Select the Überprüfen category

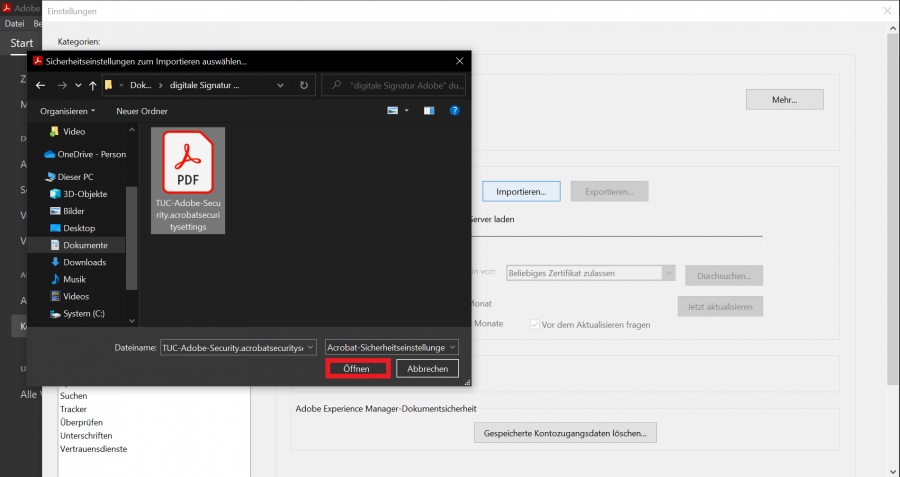coord(82,422)
